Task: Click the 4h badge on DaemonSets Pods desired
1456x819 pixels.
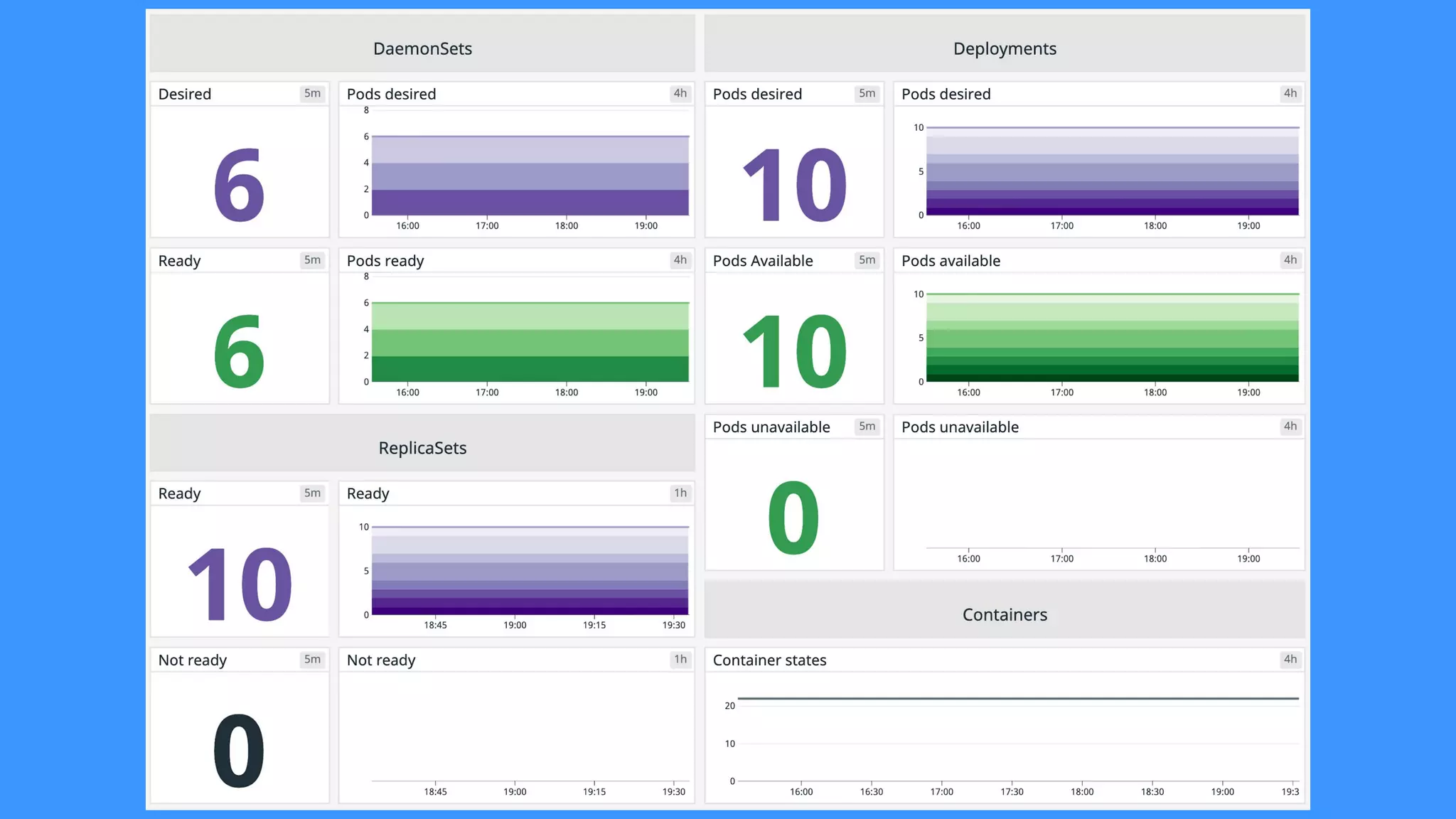Action: [x=680, y=93]
